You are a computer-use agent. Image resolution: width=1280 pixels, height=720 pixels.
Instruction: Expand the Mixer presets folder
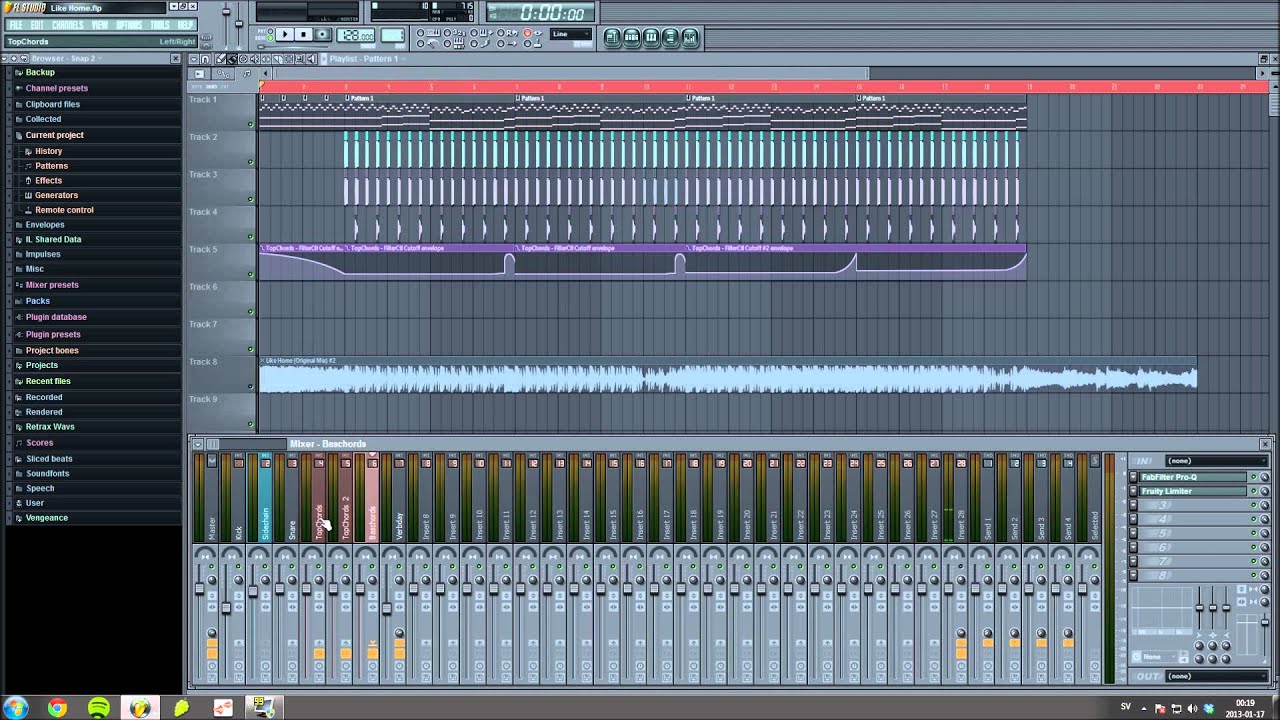52,285
